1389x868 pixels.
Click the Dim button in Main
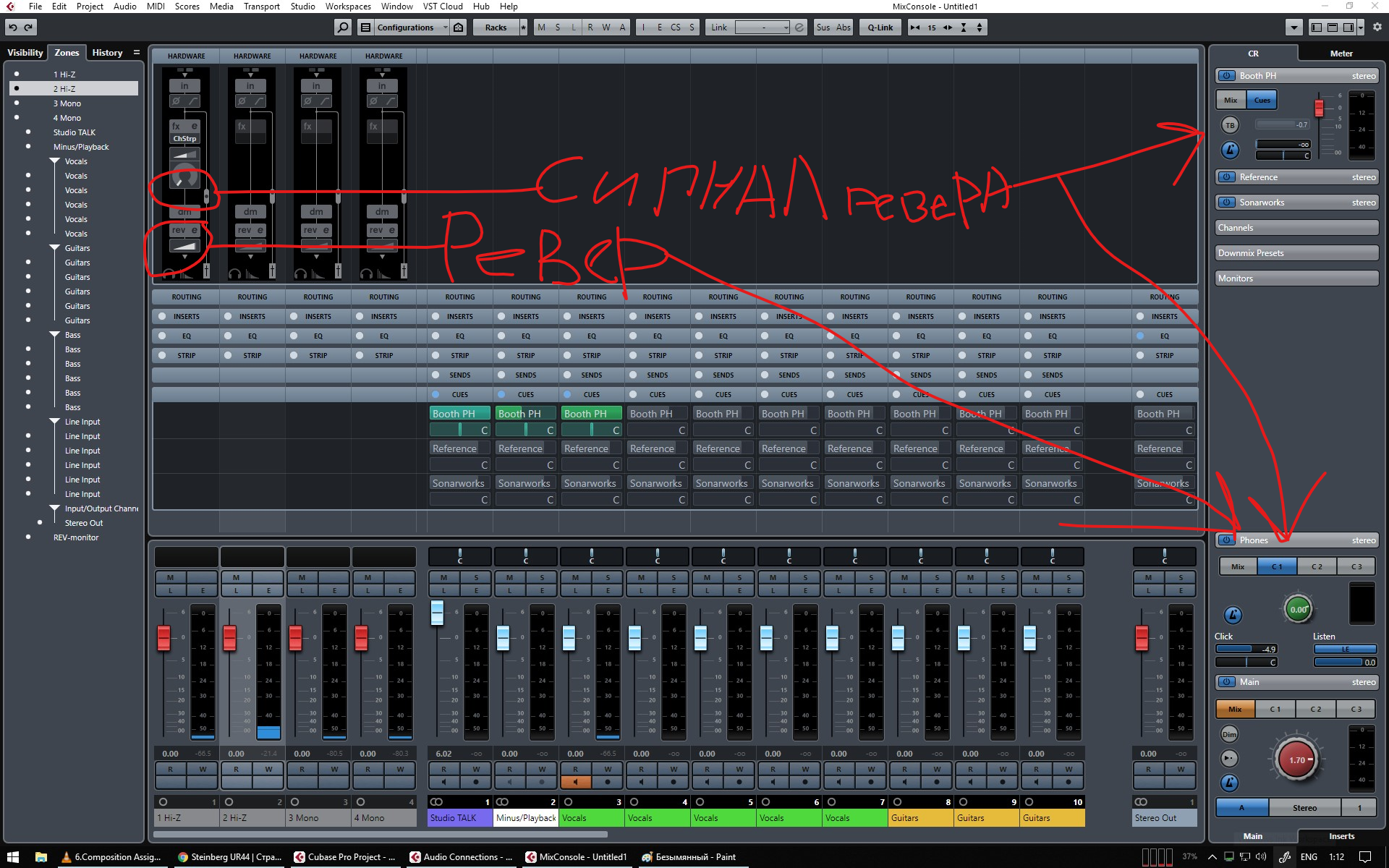(1229, 734)
